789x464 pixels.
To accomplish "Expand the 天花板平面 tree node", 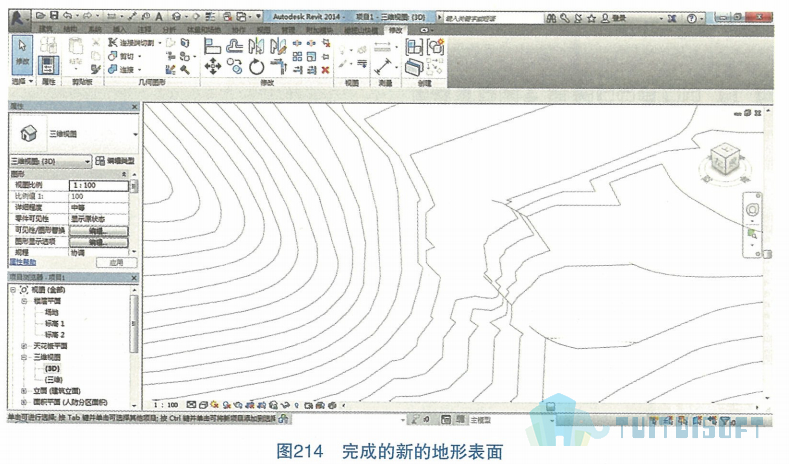I will 24,346.
